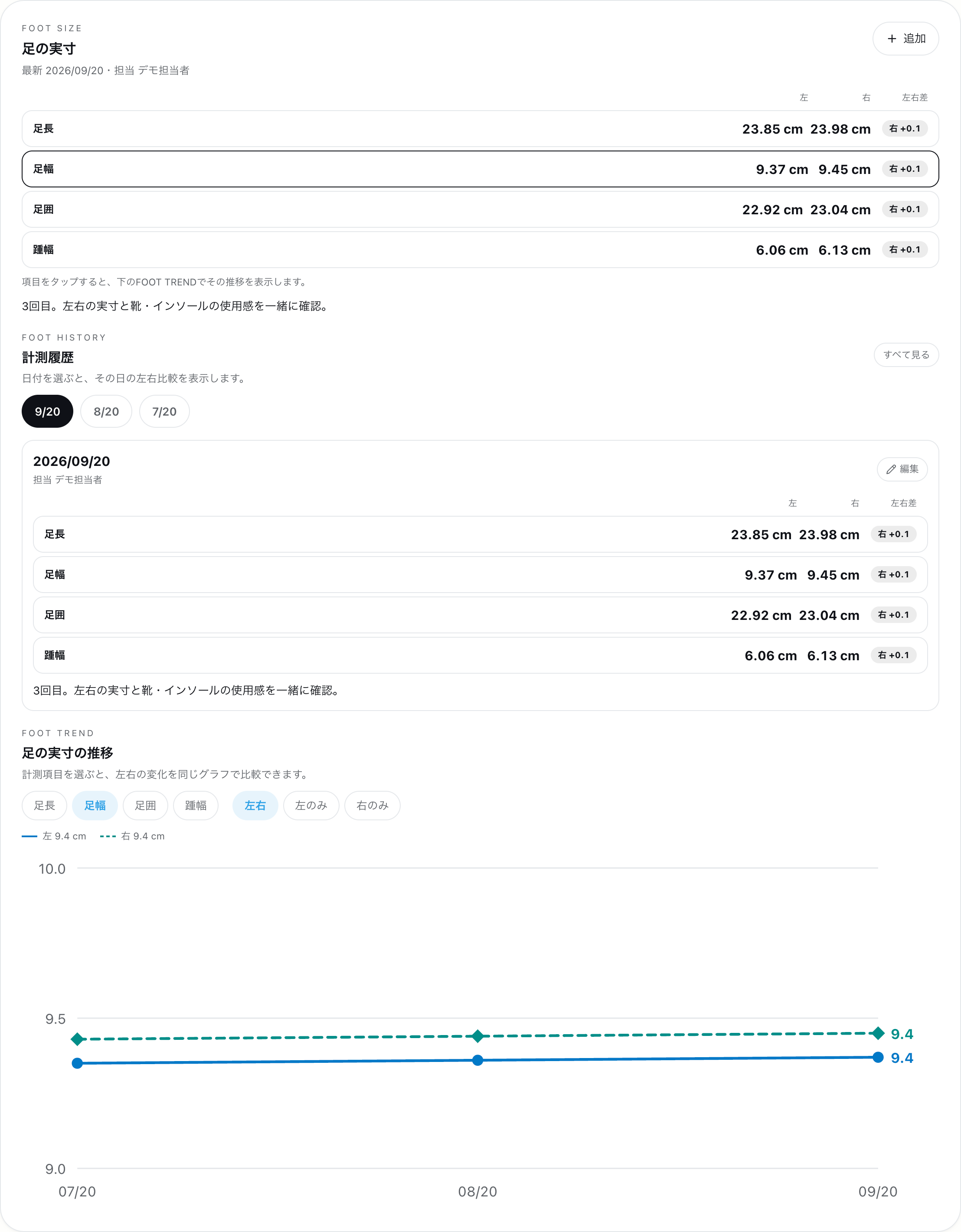The image size is (961, 1232).
Task: Click the blue left-foot point at 09/20
Action: point(878,1058)
